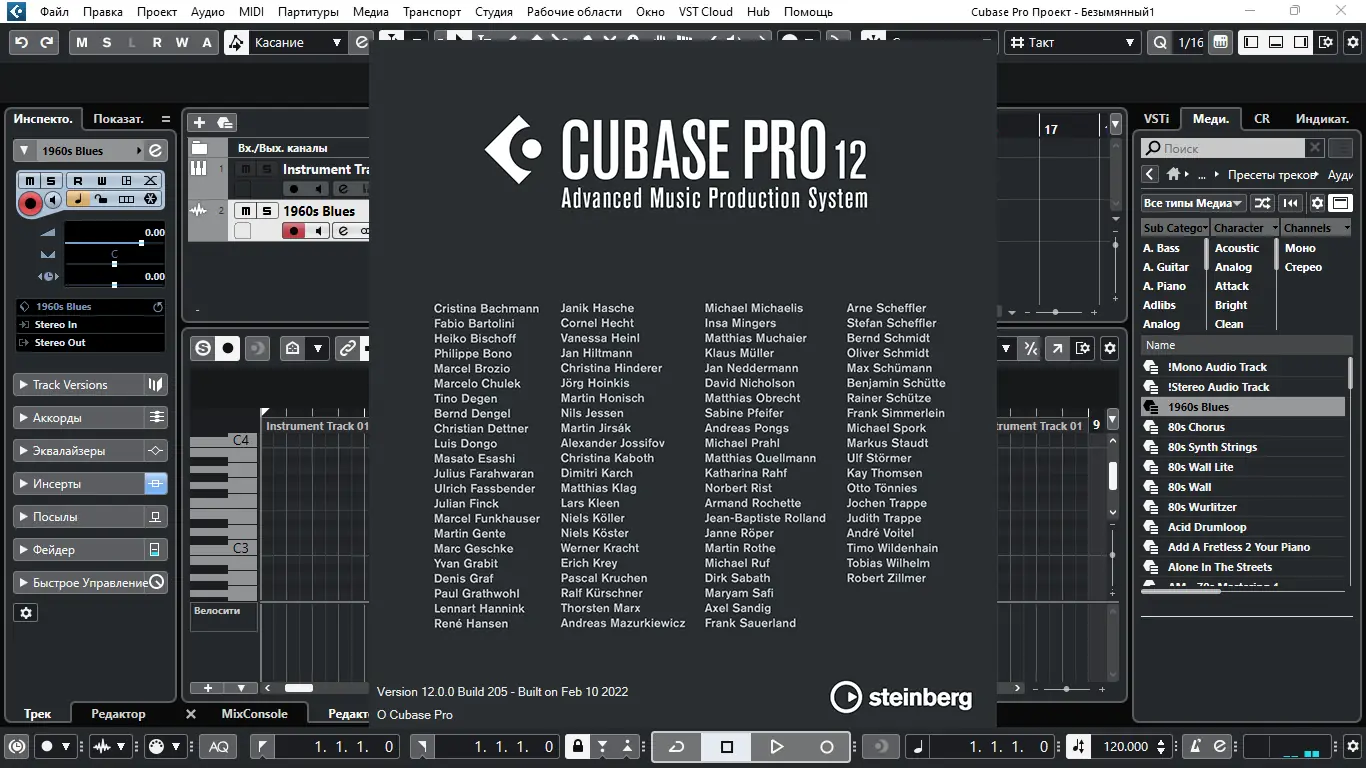1366x768 pixels.
Task: Click the quantize Q icon in toolbar
Action: 1160,43
